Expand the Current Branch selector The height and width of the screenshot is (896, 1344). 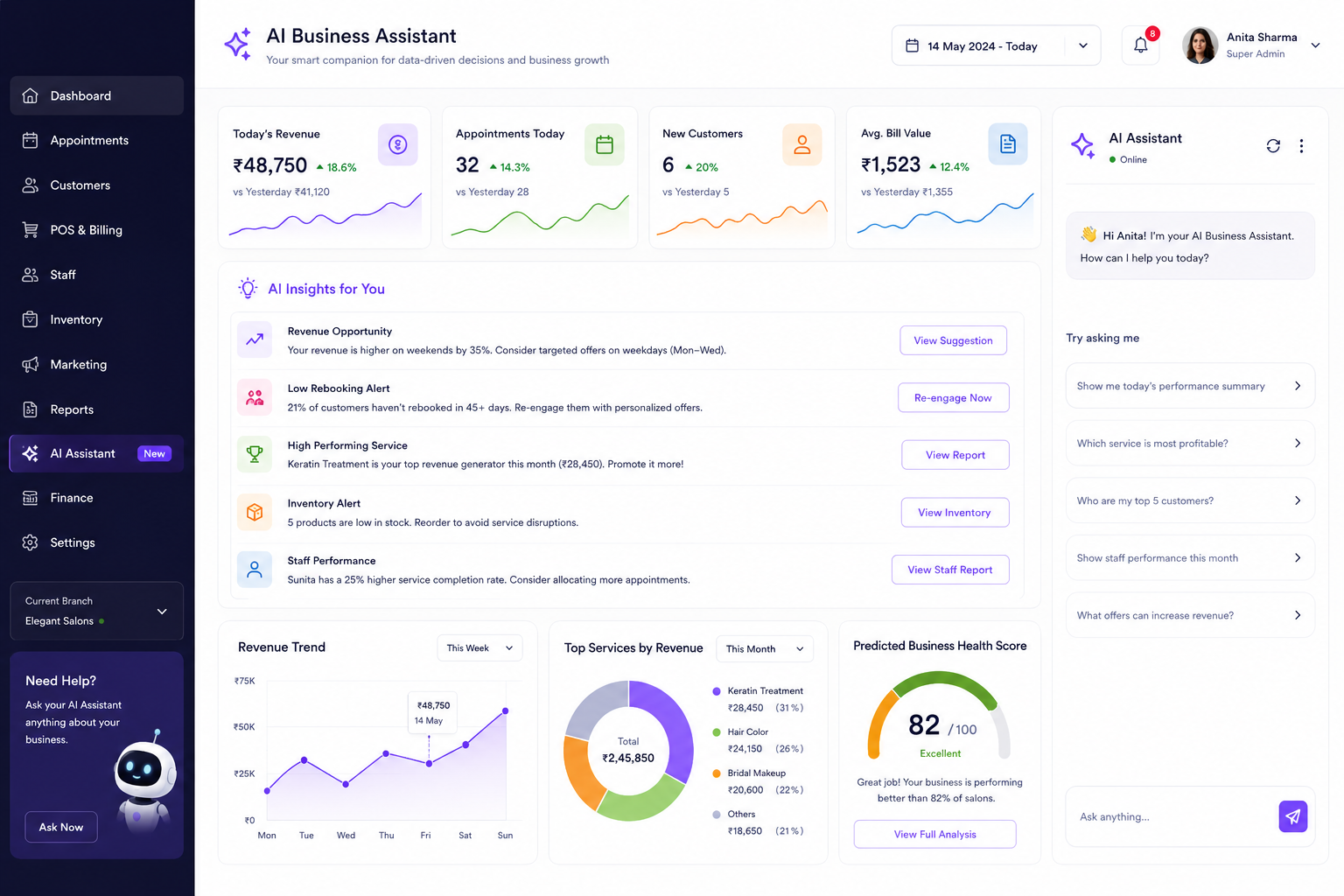click(x=96, y=611)
